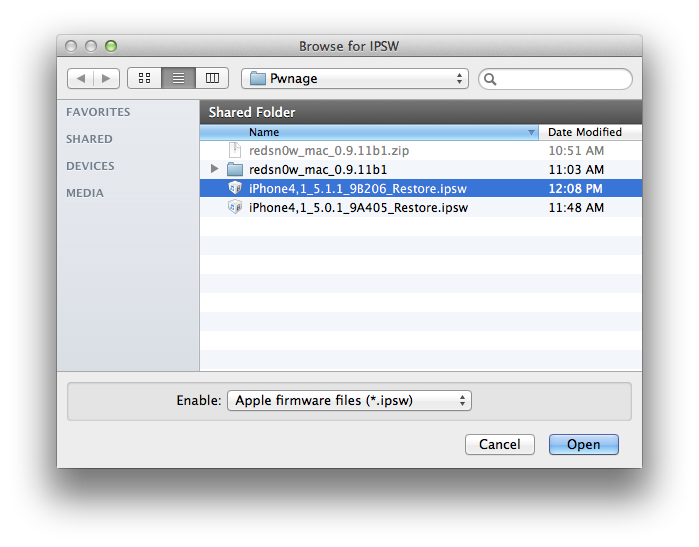
Task: Click the redsn0w zip file icon
Action: [235, 150]
